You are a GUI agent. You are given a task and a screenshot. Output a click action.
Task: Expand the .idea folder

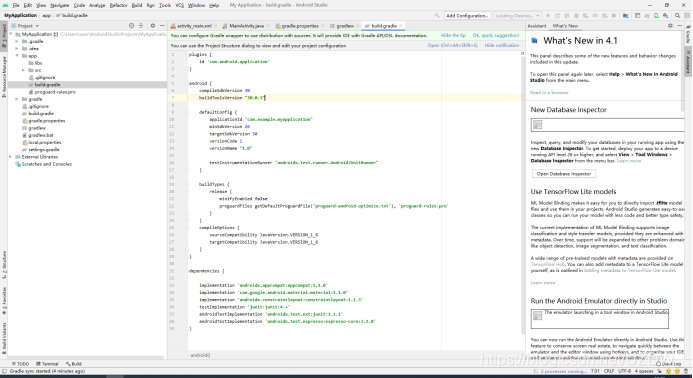point(17,49)
